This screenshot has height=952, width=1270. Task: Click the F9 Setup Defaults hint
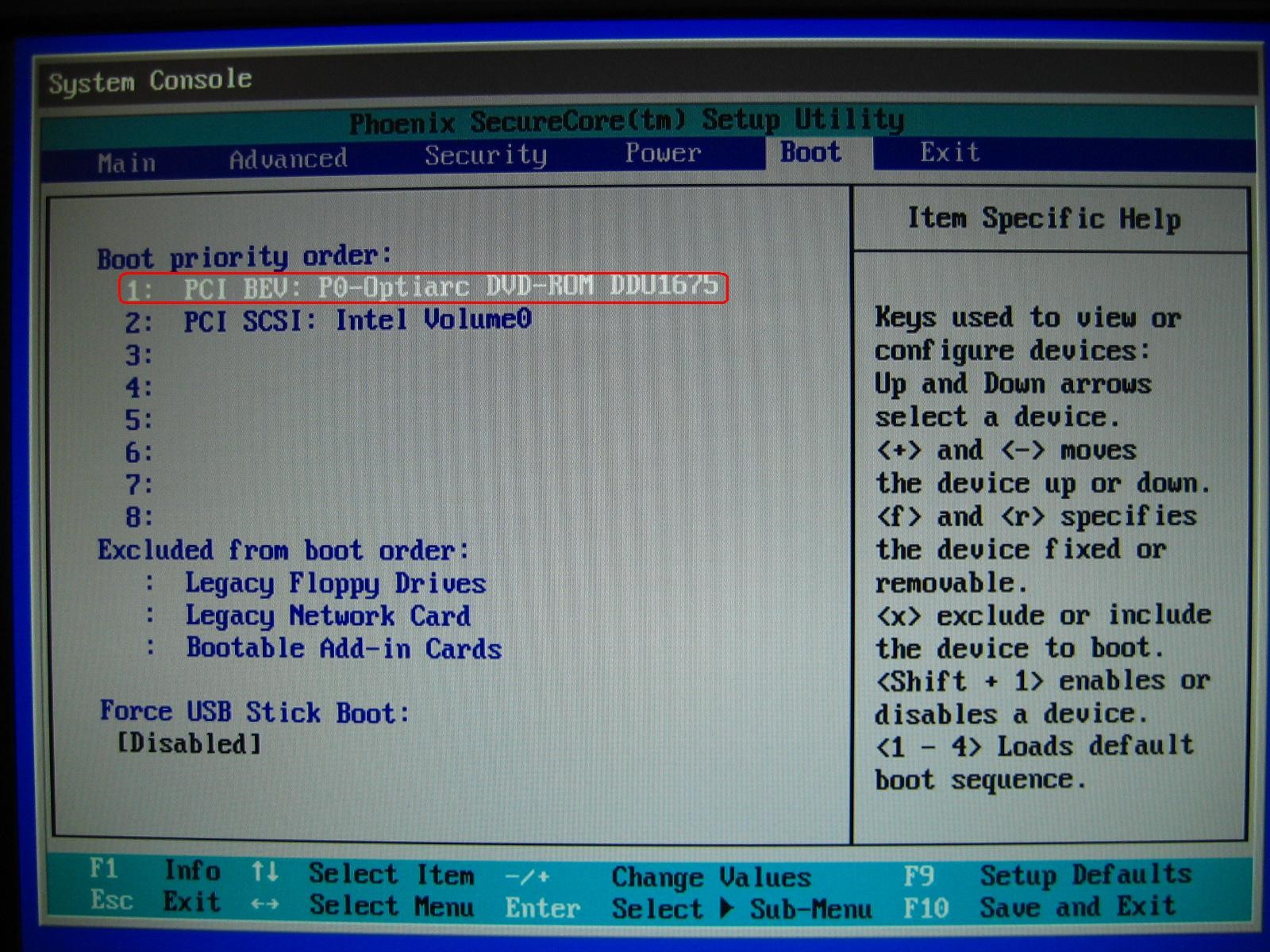(x=1048, y=875)
